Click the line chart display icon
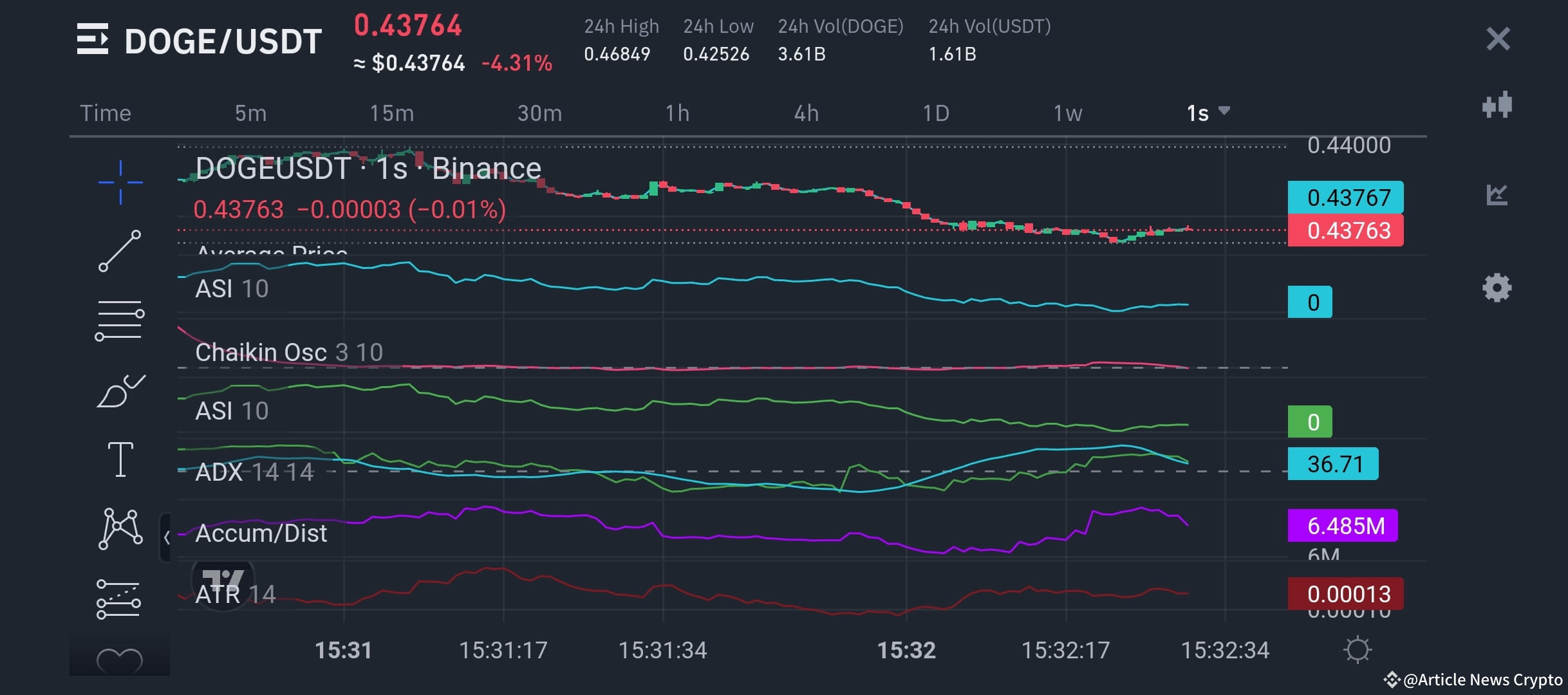 point(1498,195)
